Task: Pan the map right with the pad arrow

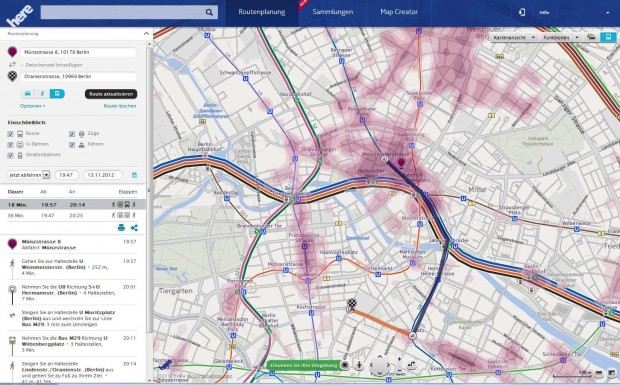Action: pos(388,366)
